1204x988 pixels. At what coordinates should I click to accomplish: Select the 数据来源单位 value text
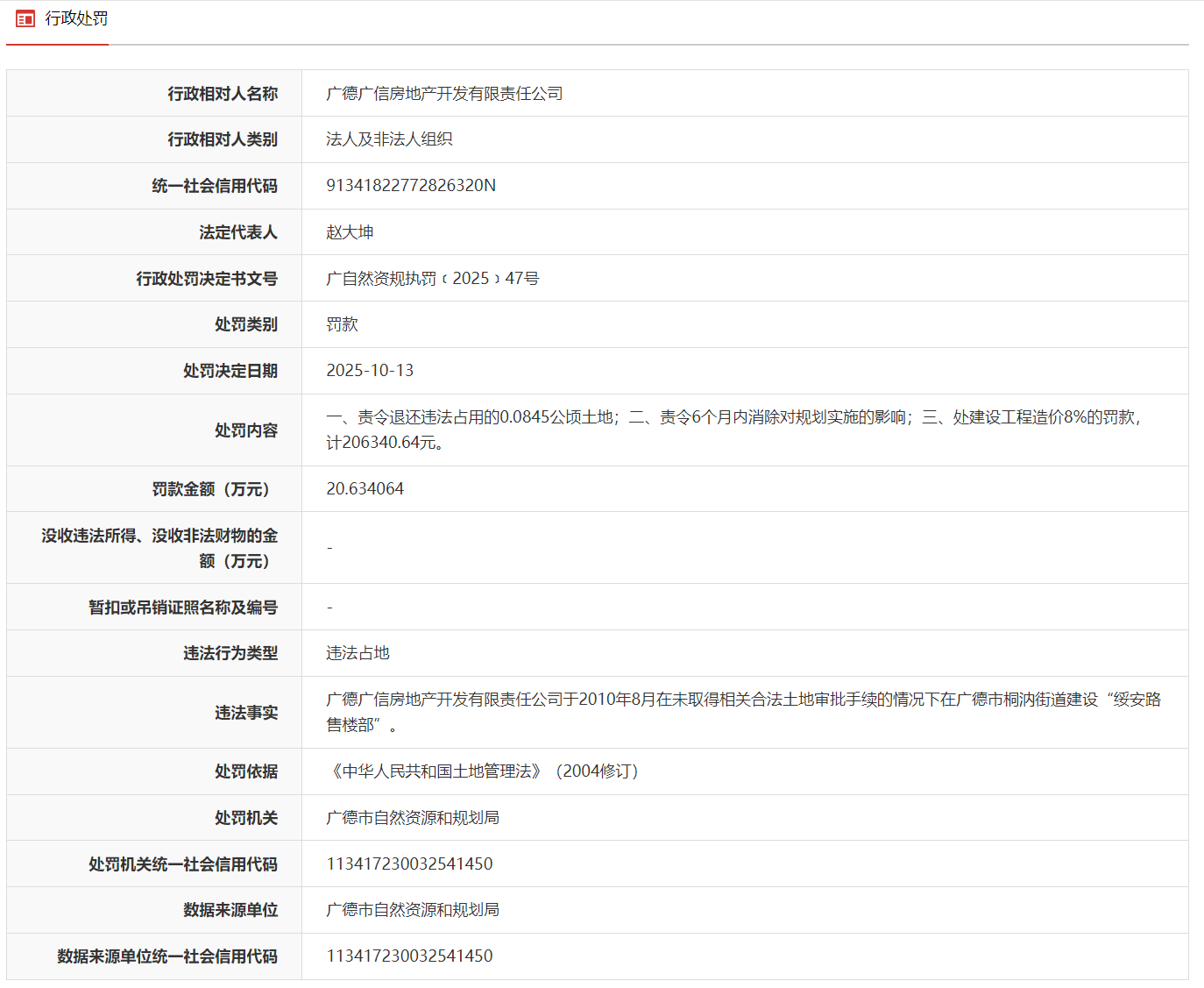413,910
